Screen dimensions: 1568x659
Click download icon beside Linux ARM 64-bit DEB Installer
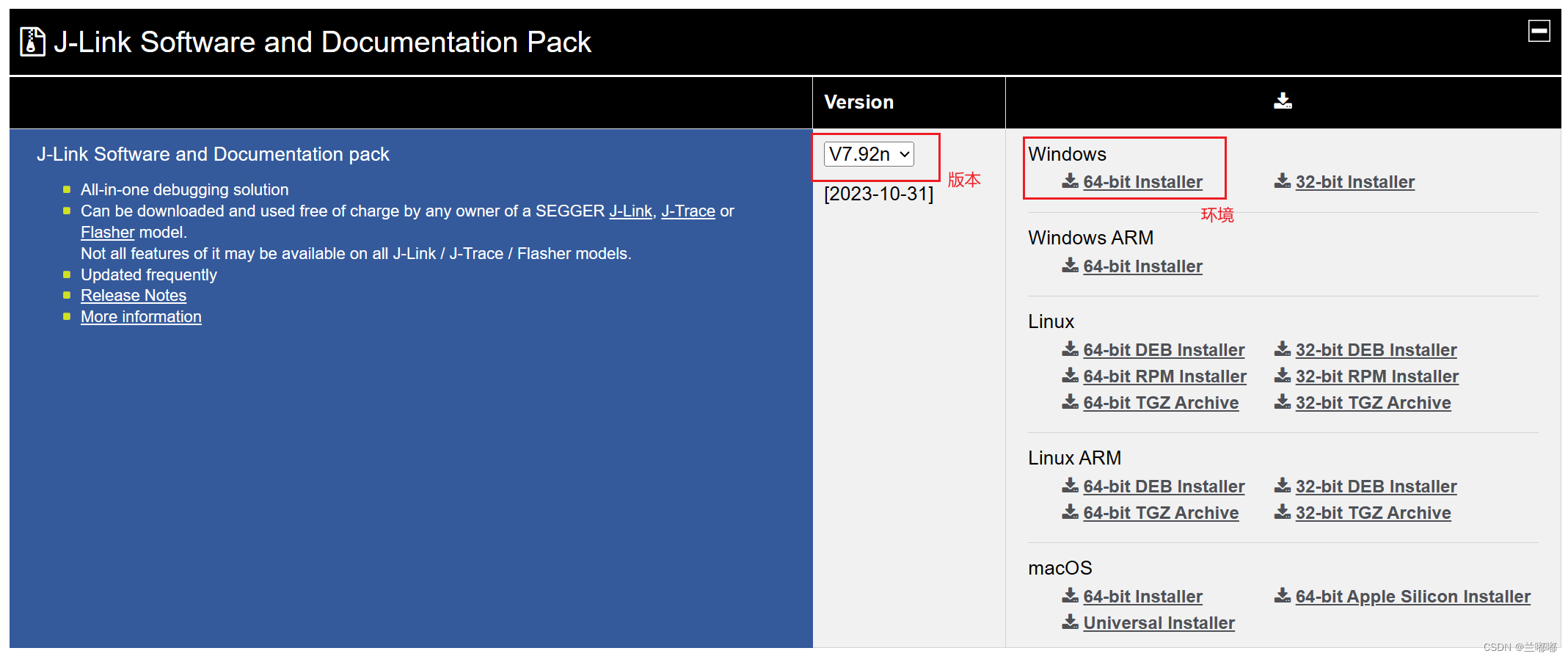(1071, 485)
